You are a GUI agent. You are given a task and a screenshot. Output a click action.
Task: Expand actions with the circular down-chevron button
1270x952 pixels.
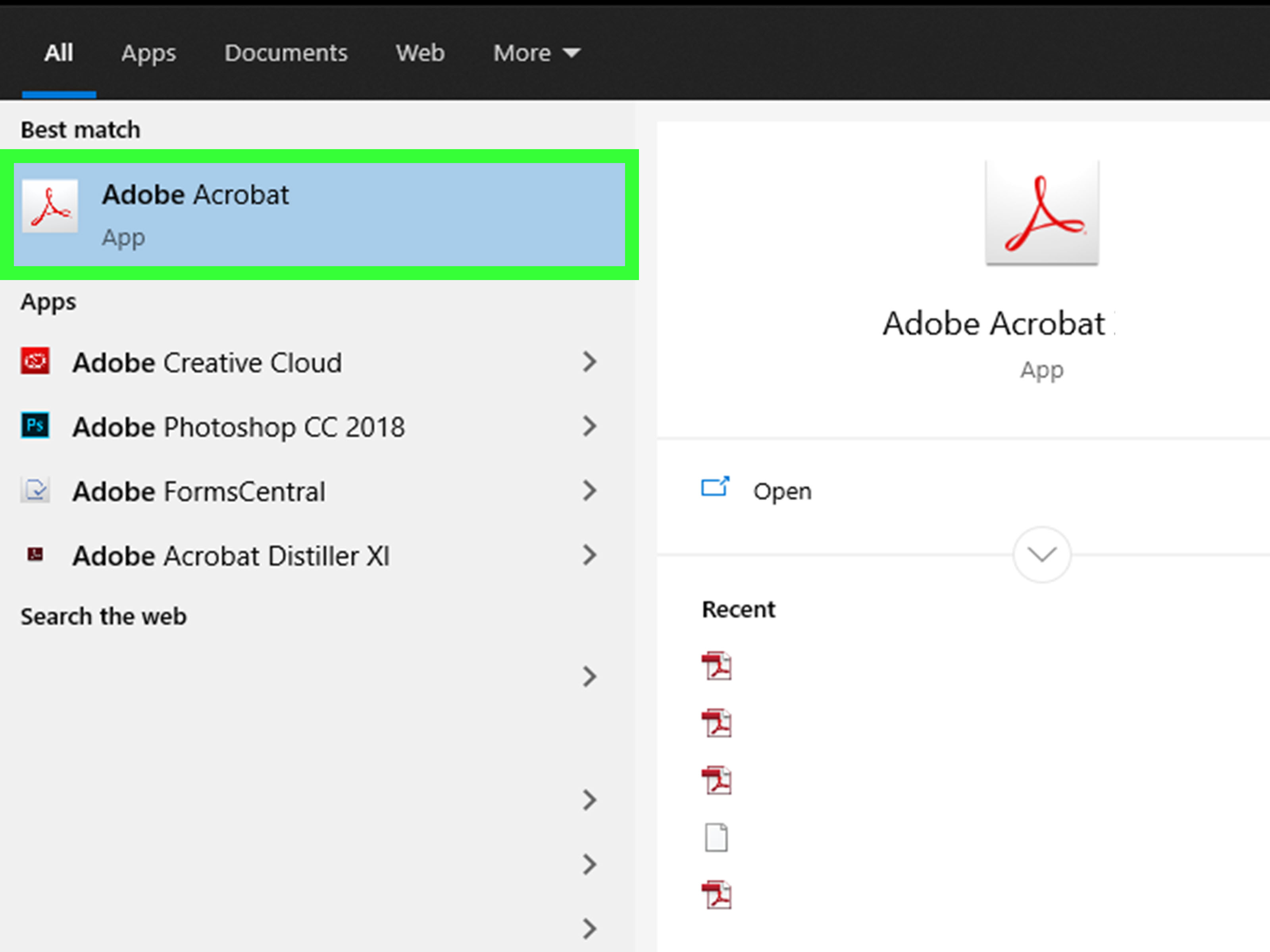1042,554
